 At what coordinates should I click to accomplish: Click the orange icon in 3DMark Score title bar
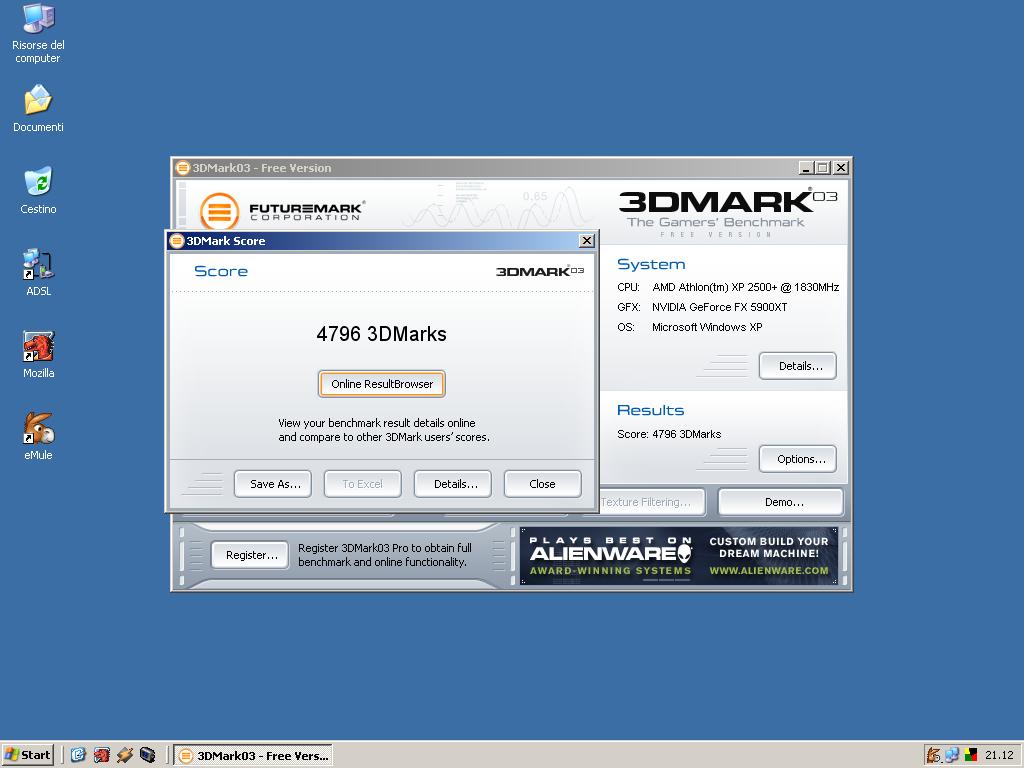(176, 241)
